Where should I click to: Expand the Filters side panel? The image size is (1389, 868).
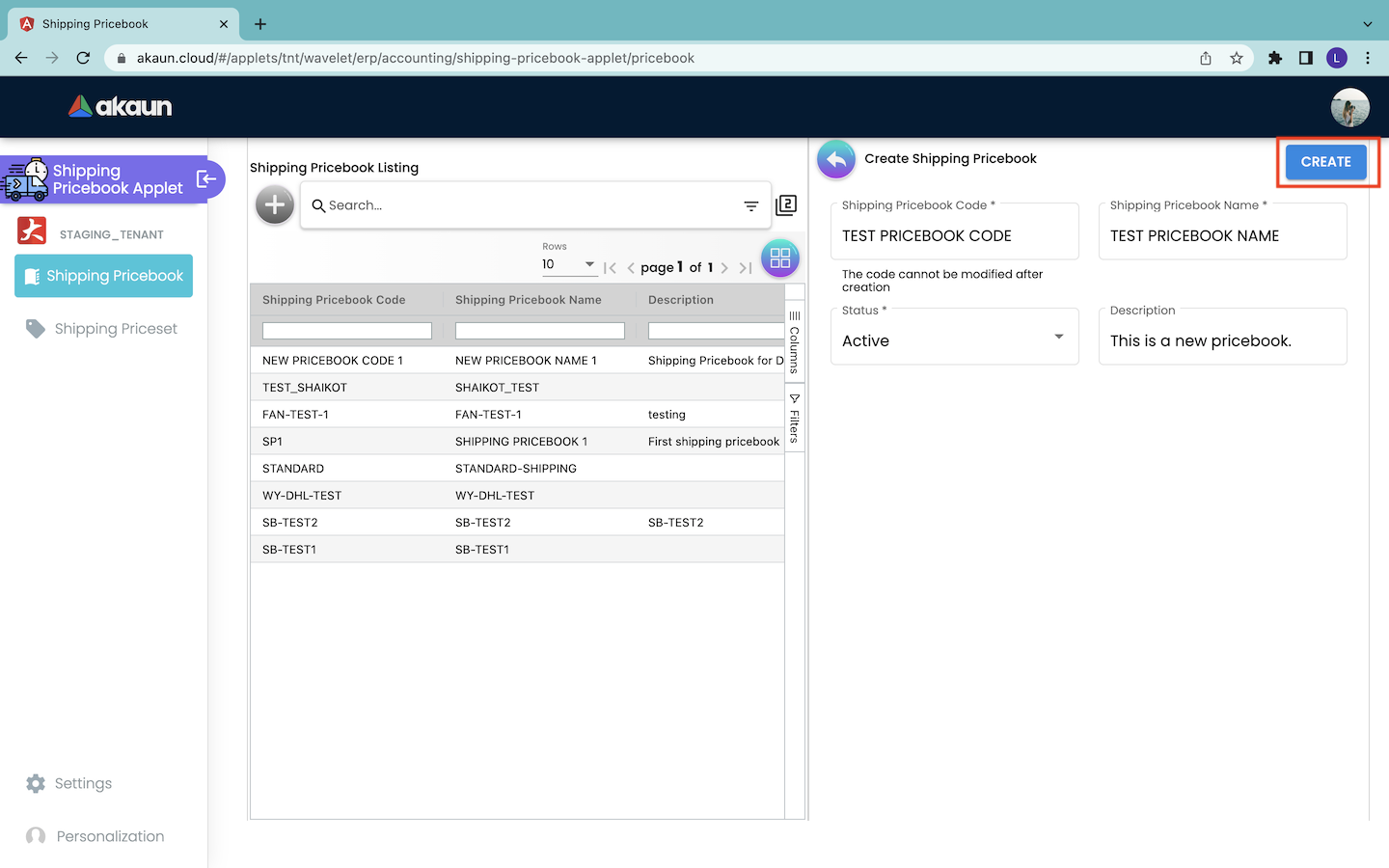[795, 418]
